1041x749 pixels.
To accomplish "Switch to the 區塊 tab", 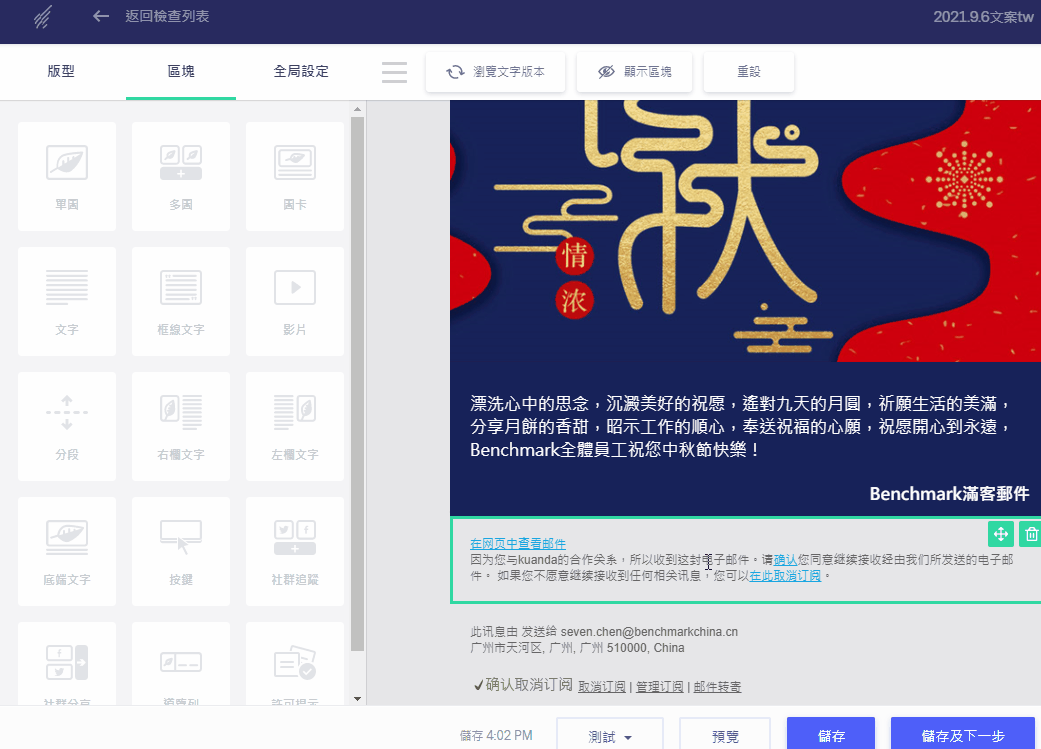I will point(181,71).
